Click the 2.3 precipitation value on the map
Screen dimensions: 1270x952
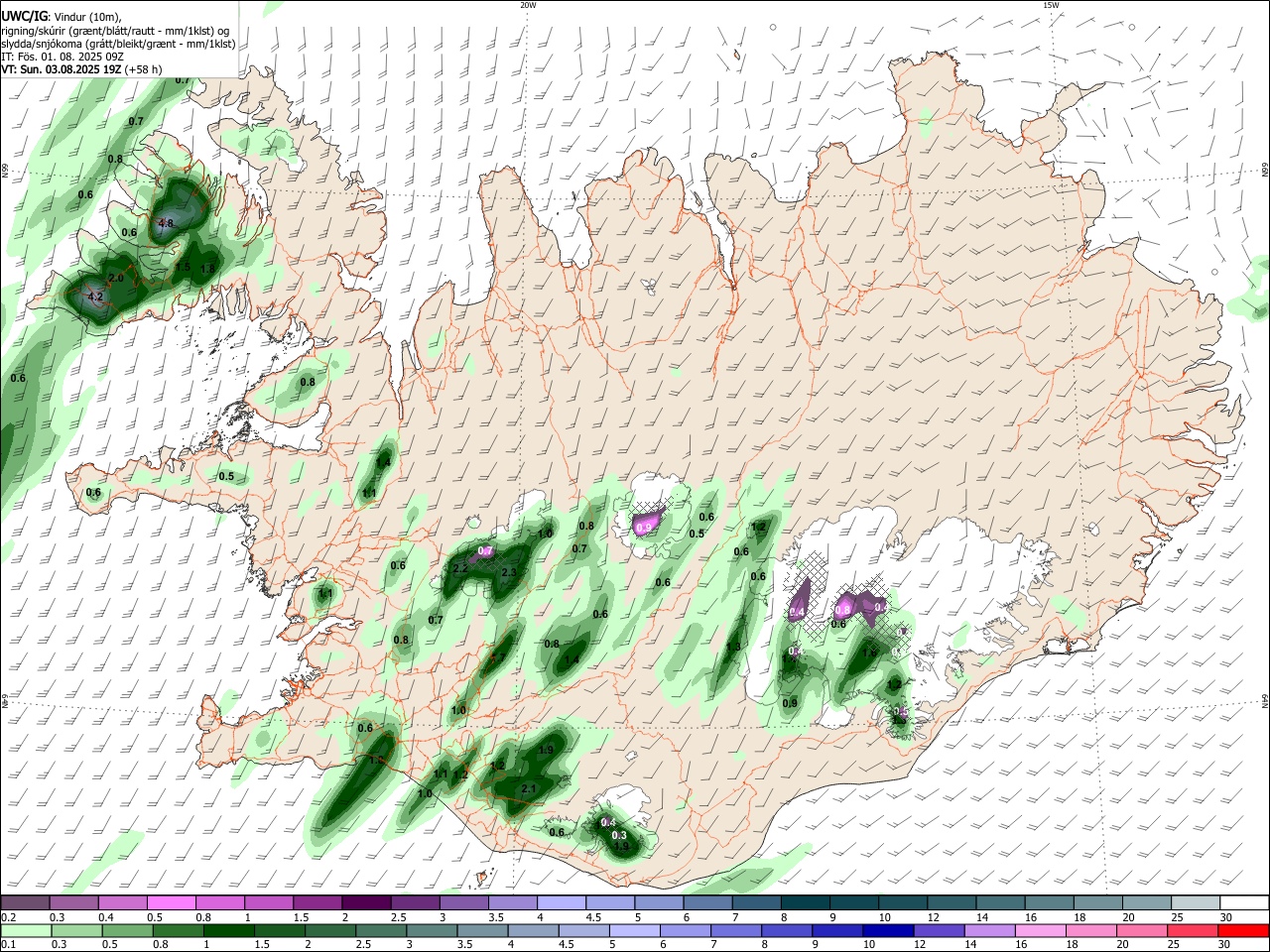point(510,572)
